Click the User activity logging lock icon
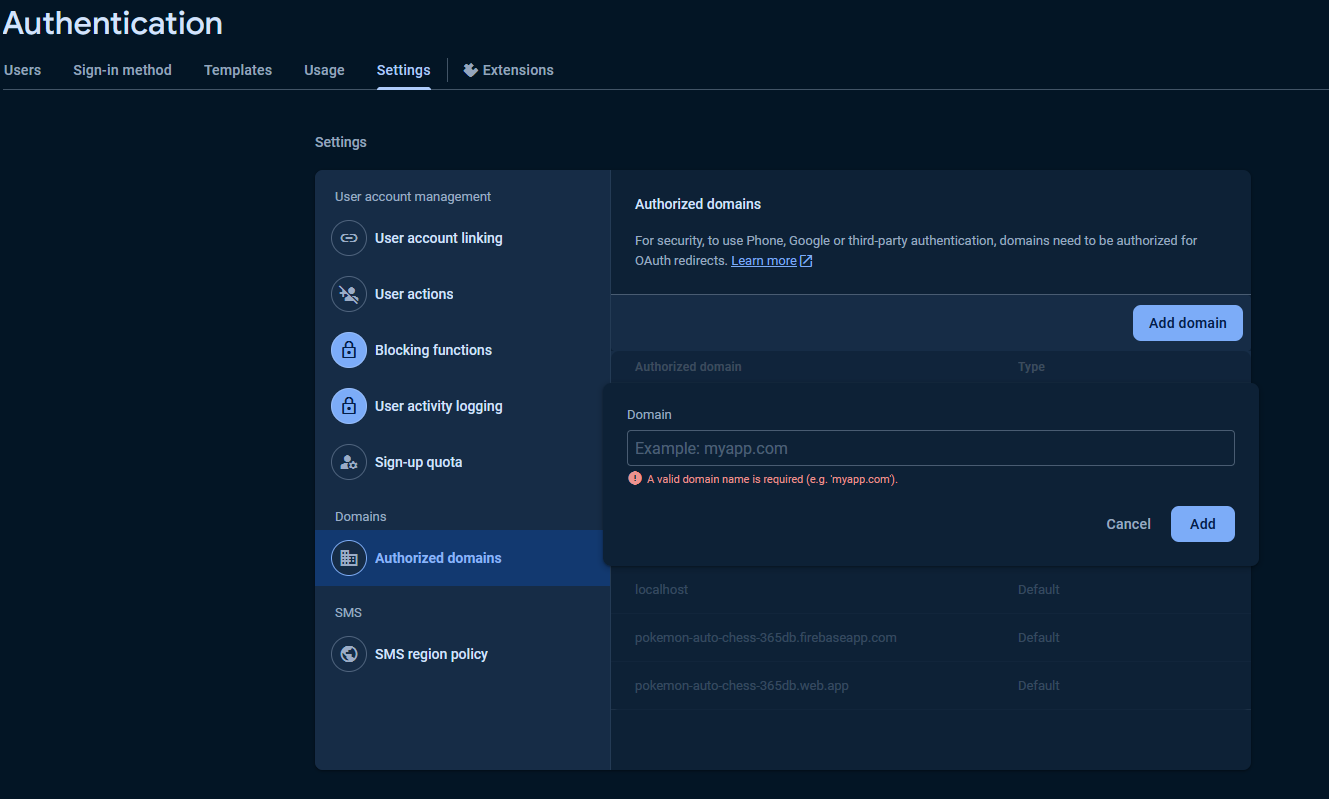This screenshot has height=799, width=1329. point(349,406)
